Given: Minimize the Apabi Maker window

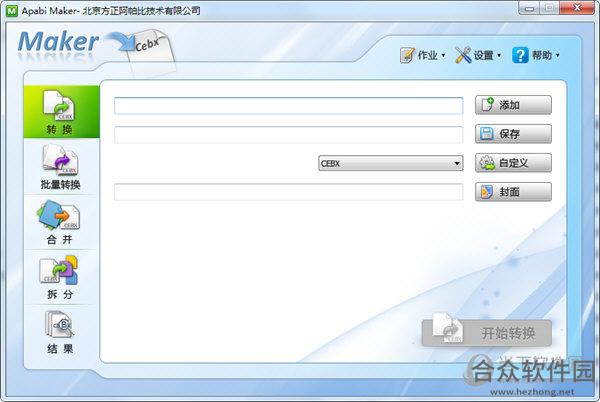Looking at the screenshot, I should tap(530, 8).
